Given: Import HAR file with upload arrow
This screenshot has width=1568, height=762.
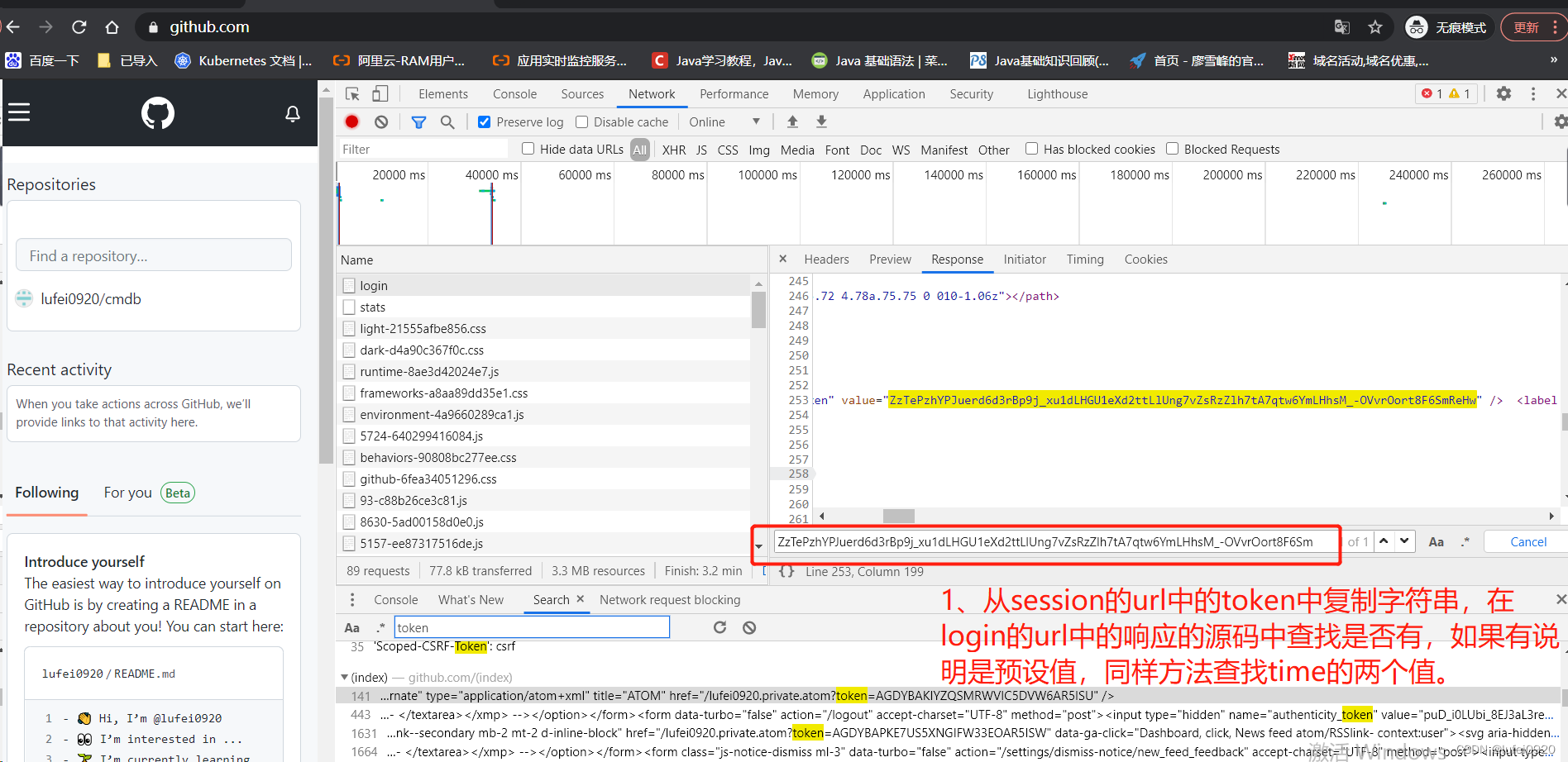Looking at the screenshot, I should 792,121.
